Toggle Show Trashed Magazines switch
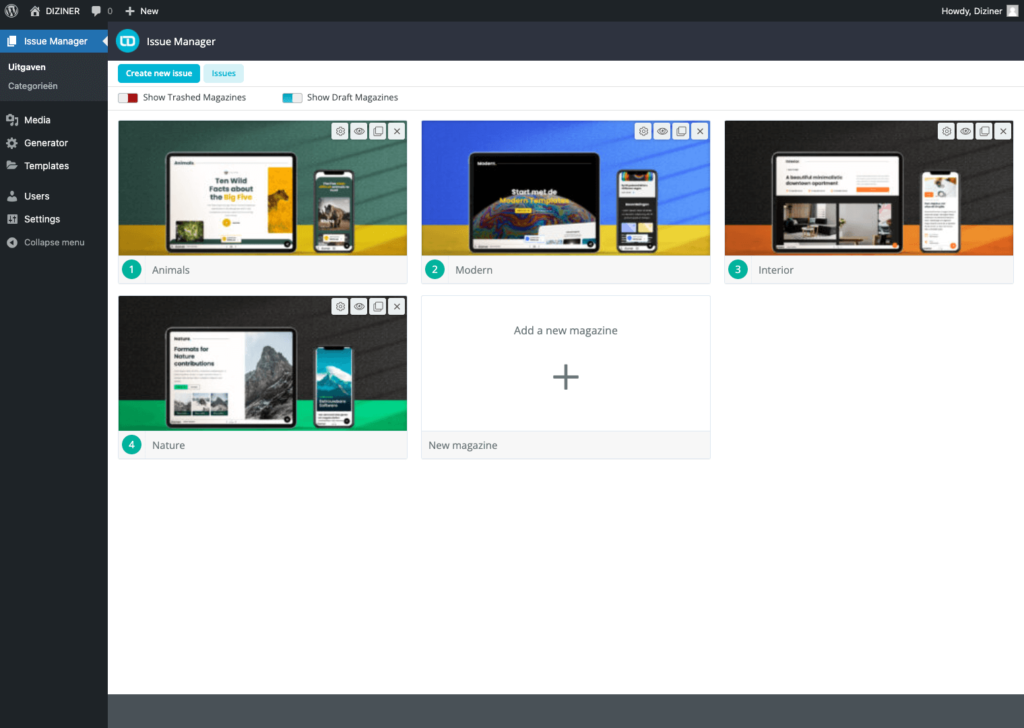 click(x=128, y=98)
